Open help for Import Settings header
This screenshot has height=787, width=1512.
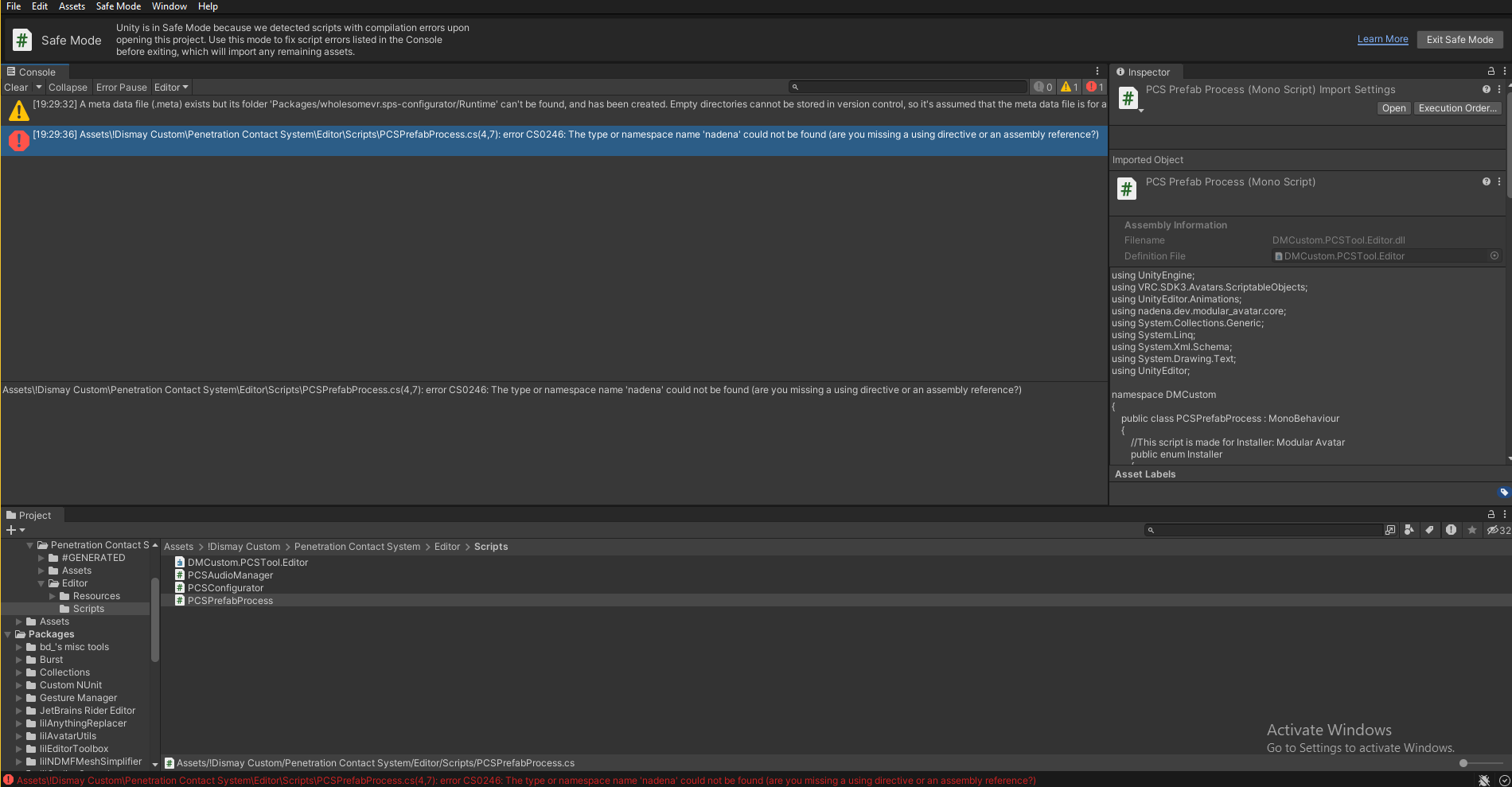click(1486, 89)
